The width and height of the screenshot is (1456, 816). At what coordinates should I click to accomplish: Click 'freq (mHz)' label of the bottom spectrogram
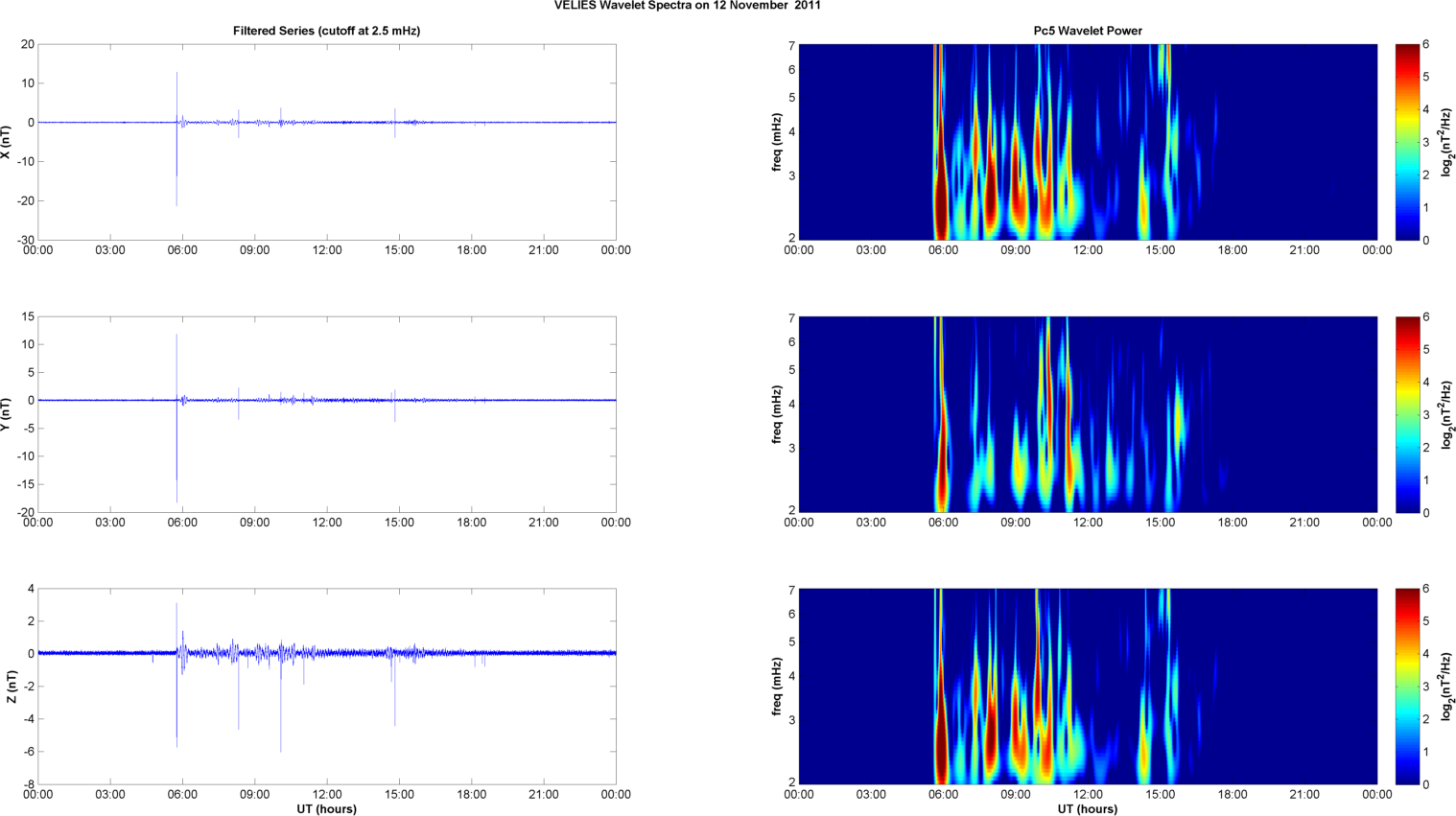pyautogui.click(x=777, y=687)
